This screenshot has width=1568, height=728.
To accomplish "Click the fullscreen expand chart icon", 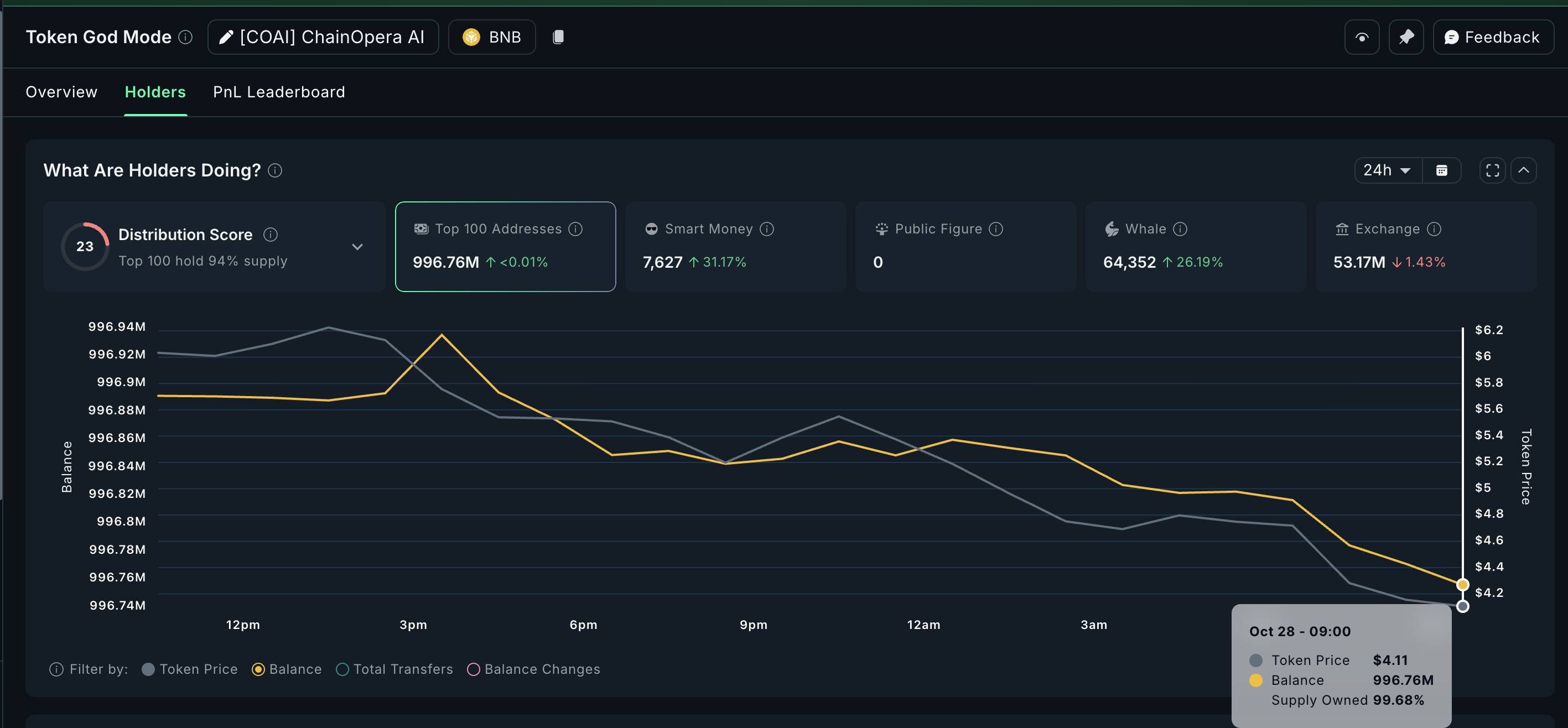I will pyautogui.click(x=1492, y=170).
